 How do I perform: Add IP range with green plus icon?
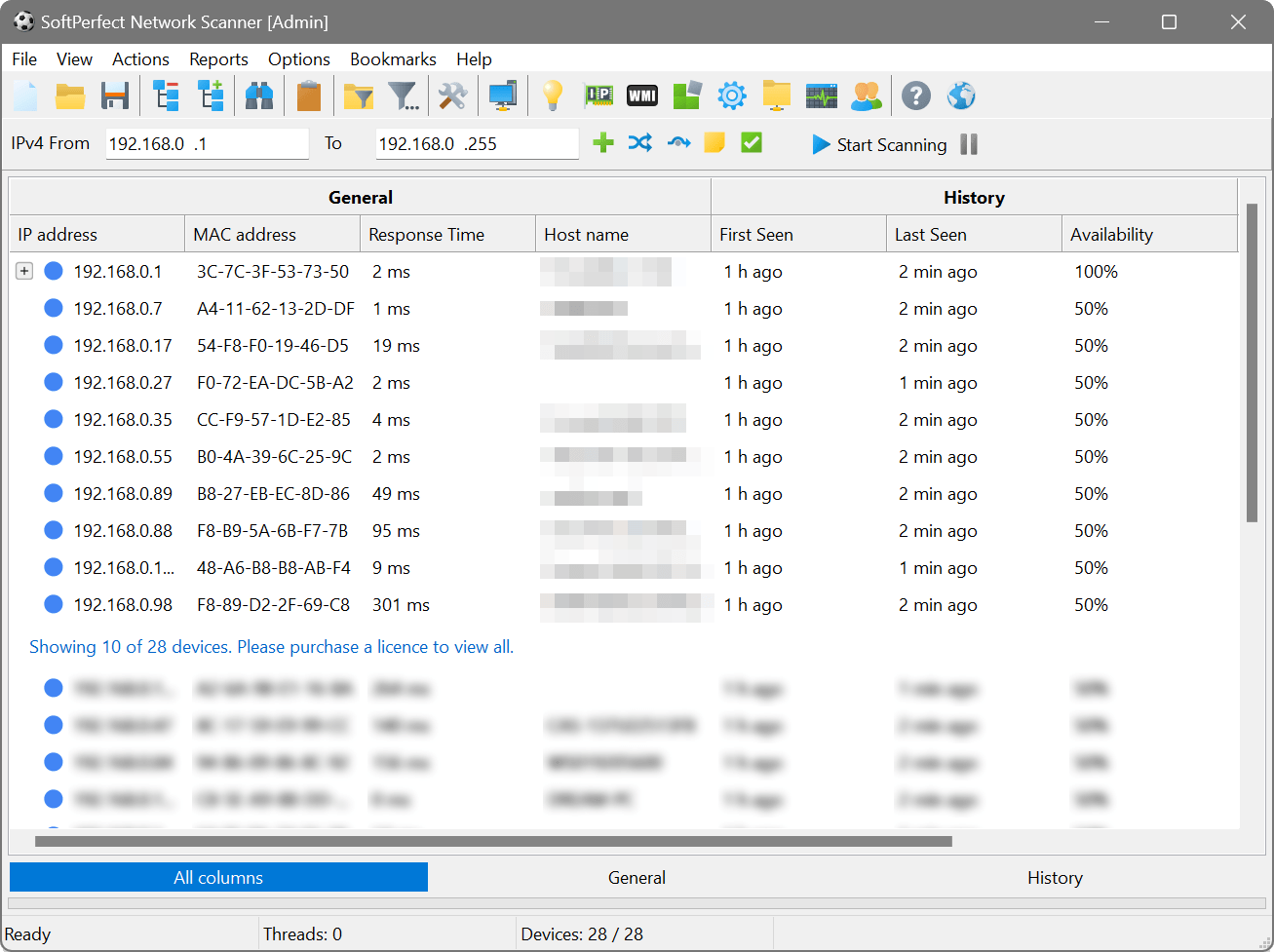point(603,143)
